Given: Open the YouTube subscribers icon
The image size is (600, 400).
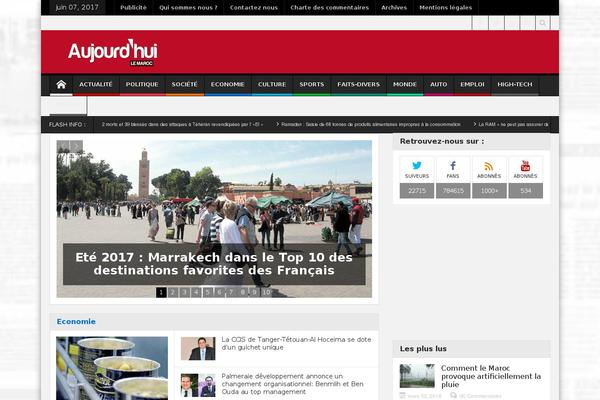Looking at the screenshot, I should click(525, 166).
